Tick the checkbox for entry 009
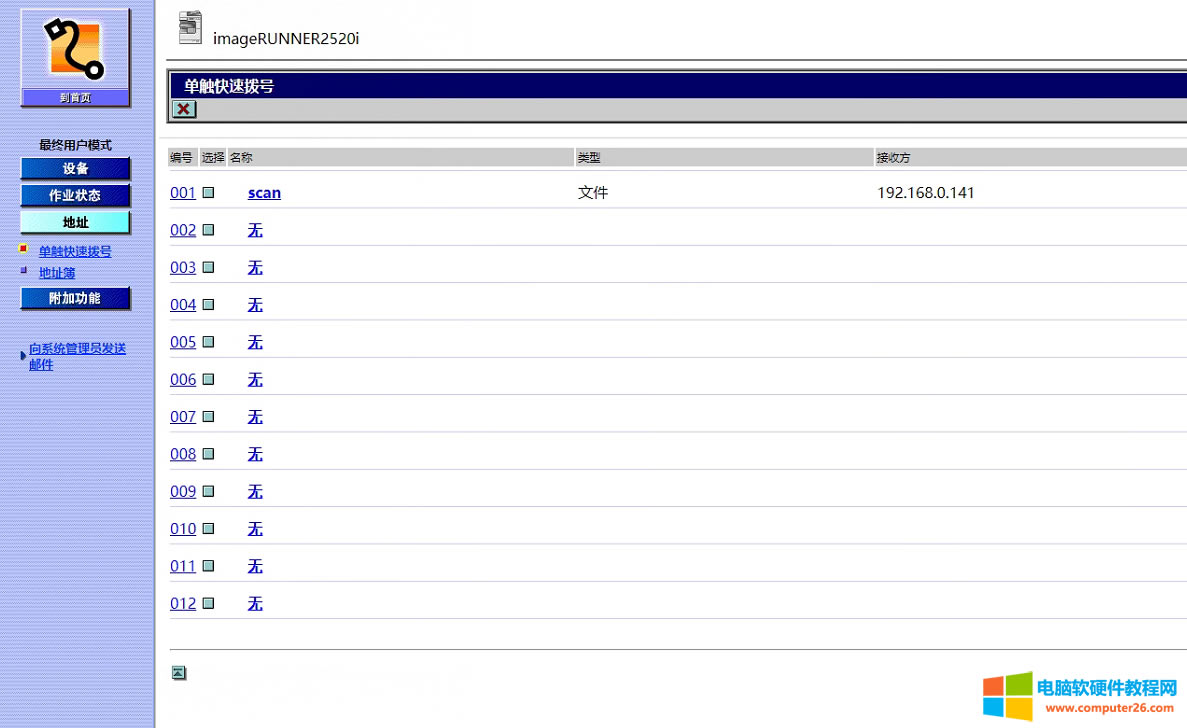This screenshot has height=728, width=1187. [208, 491]
